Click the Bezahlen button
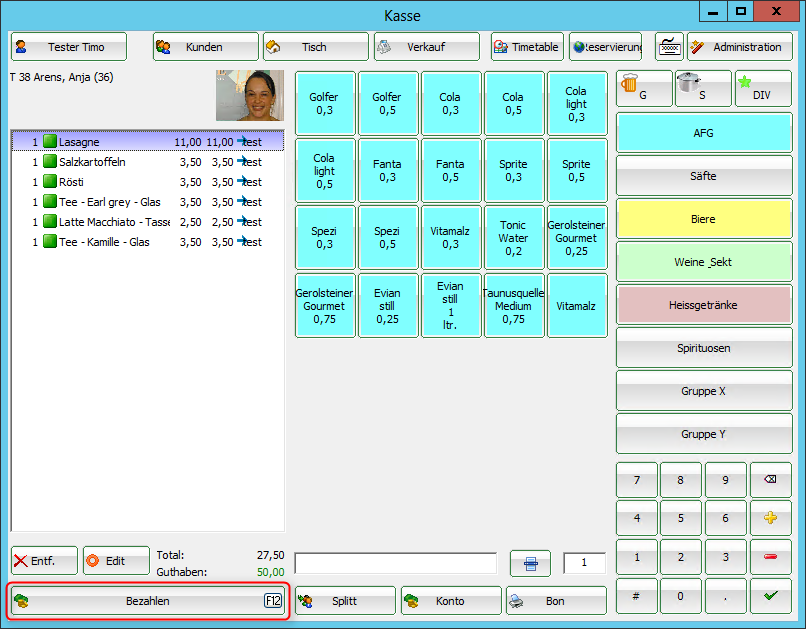 148,601
